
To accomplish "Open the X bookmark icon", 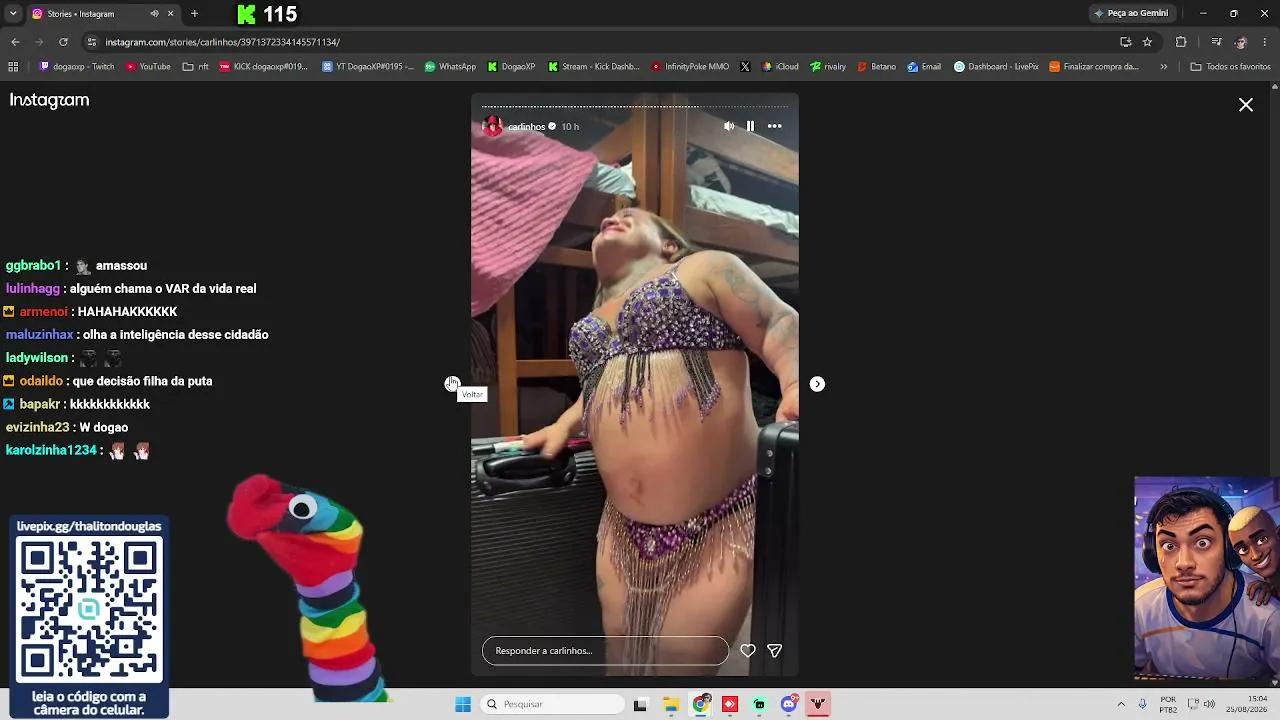I will click(745, 67).
